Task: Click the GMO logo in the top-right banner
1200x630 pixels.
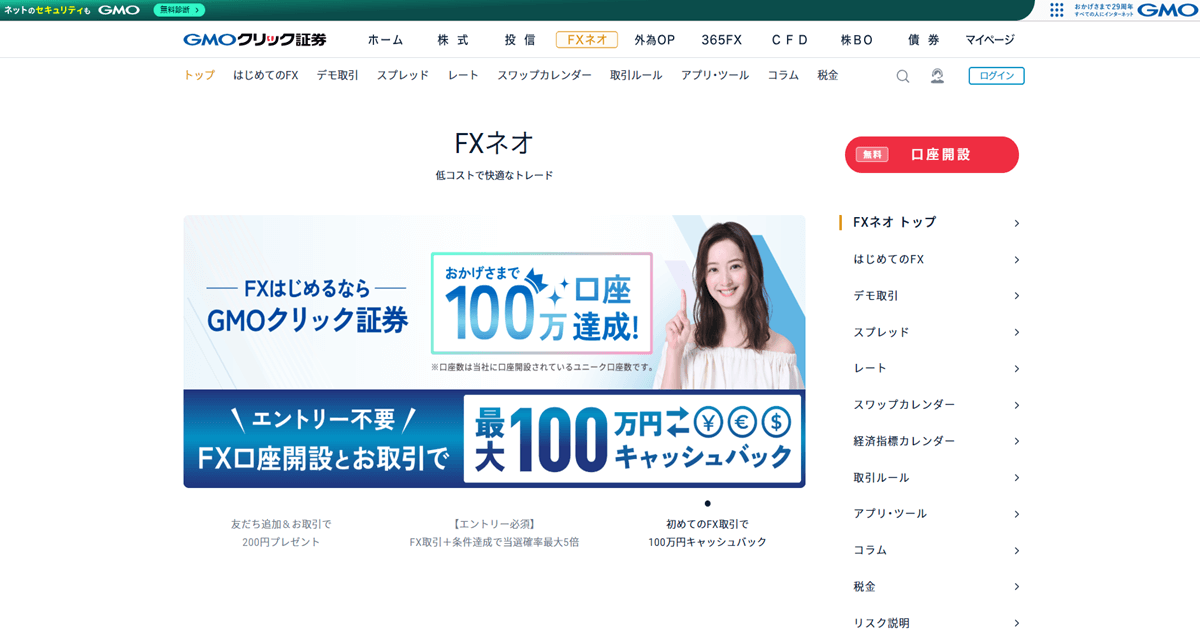Action: (1167, 10)
